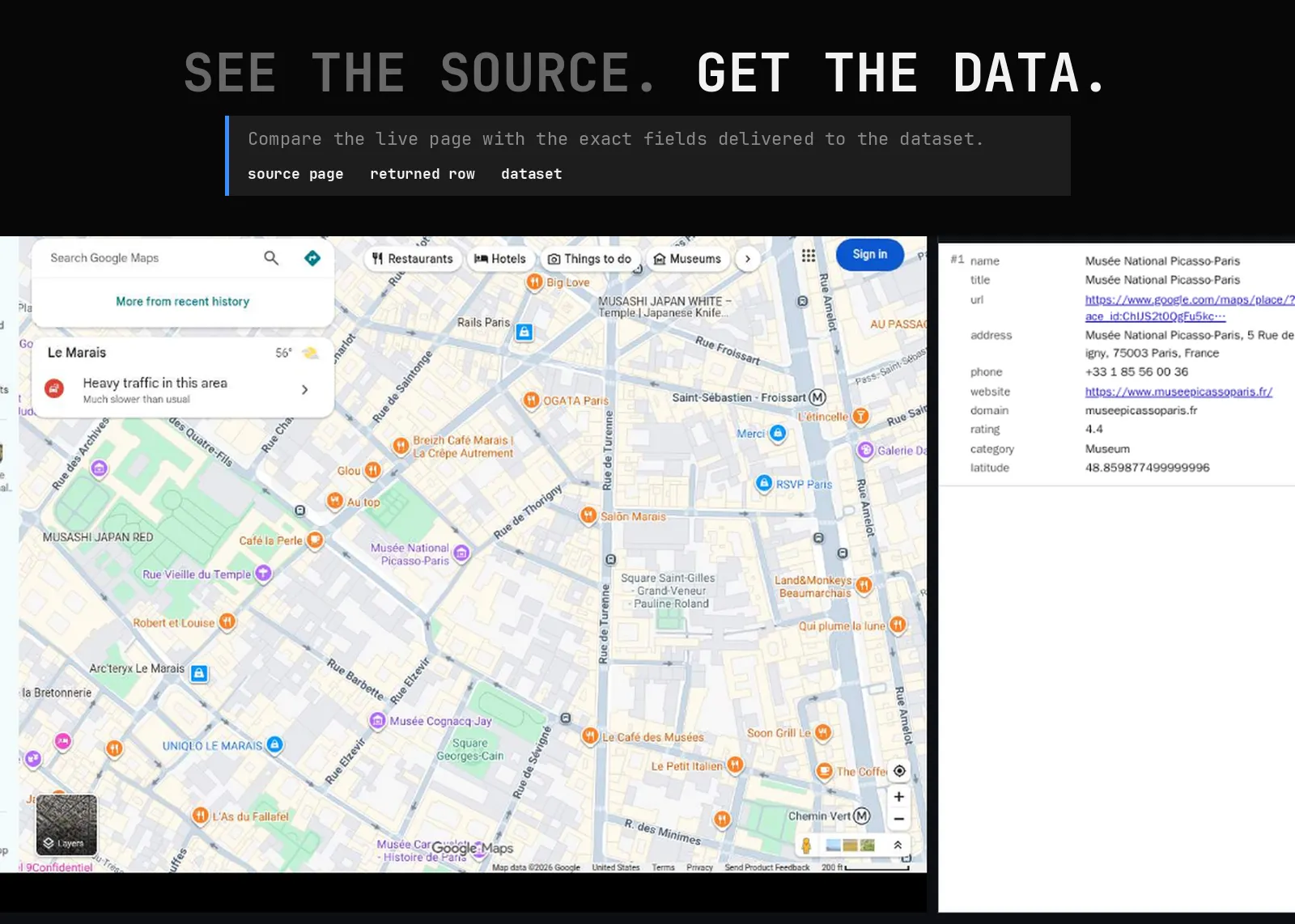
Task: Click the red traffic car icon
Action: [54, 388]
